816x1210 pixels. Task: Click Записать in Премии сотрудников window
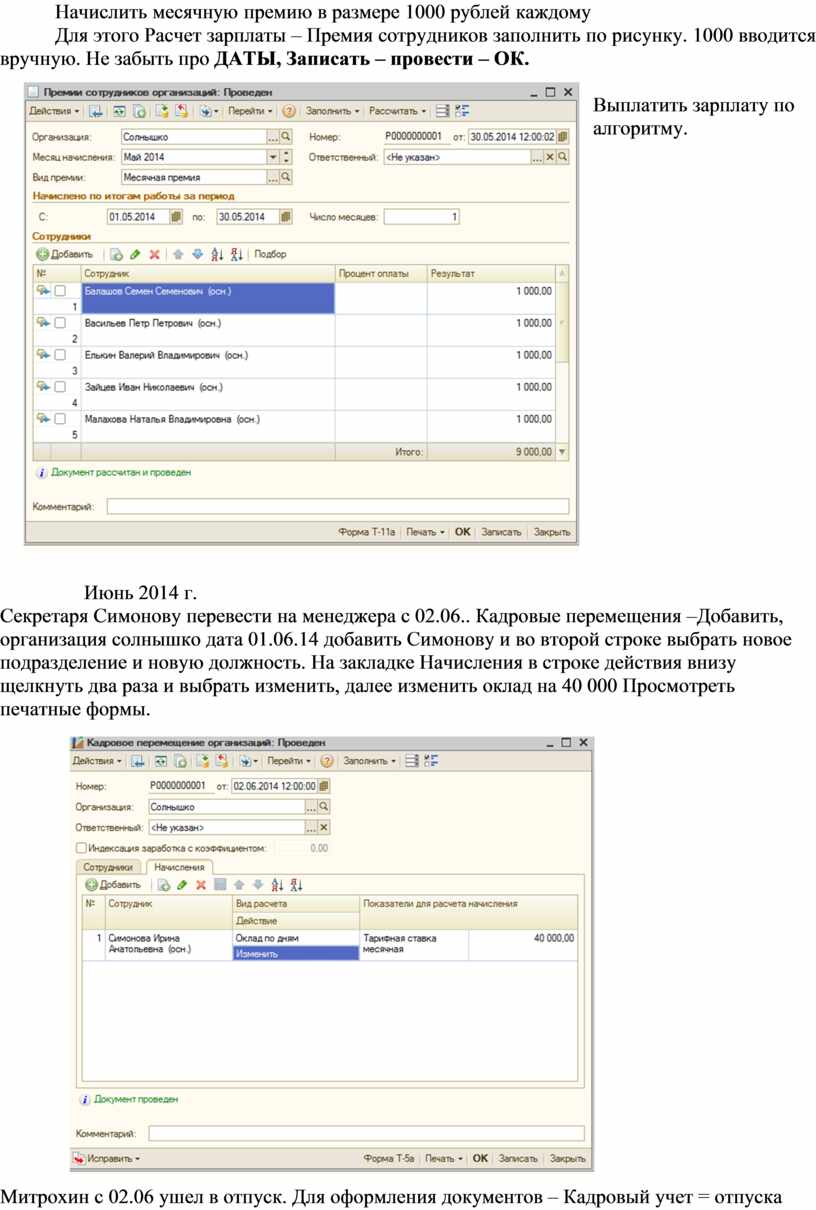pyautogui.click(x=501, y=533)
